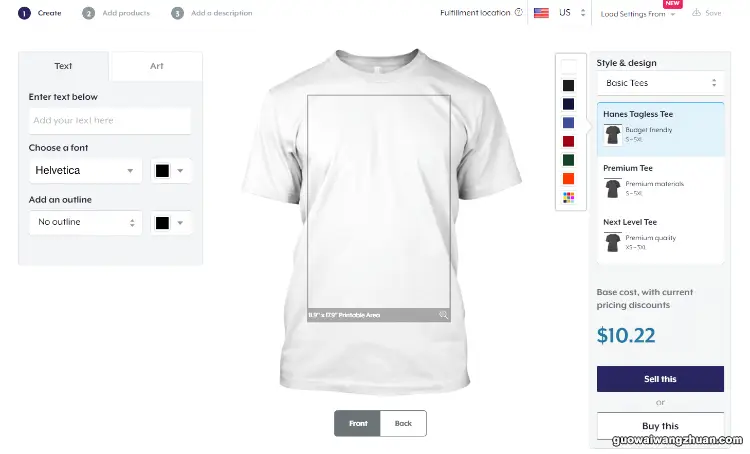Open the multicolor more-colors palette icon
This screenshot has width=750, height=454.
coord(568,197)
